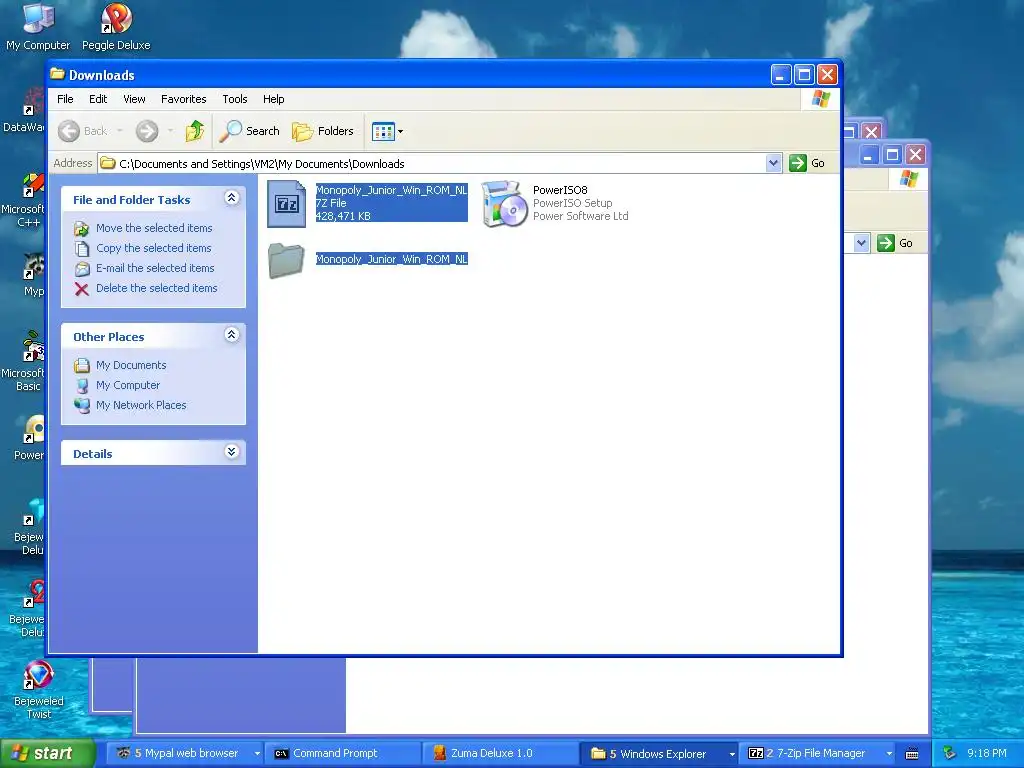This screenshot has height=768, width=1024.
Task: Open the Peggle Deluxe desktop shortcut
Action: (116, 27)
